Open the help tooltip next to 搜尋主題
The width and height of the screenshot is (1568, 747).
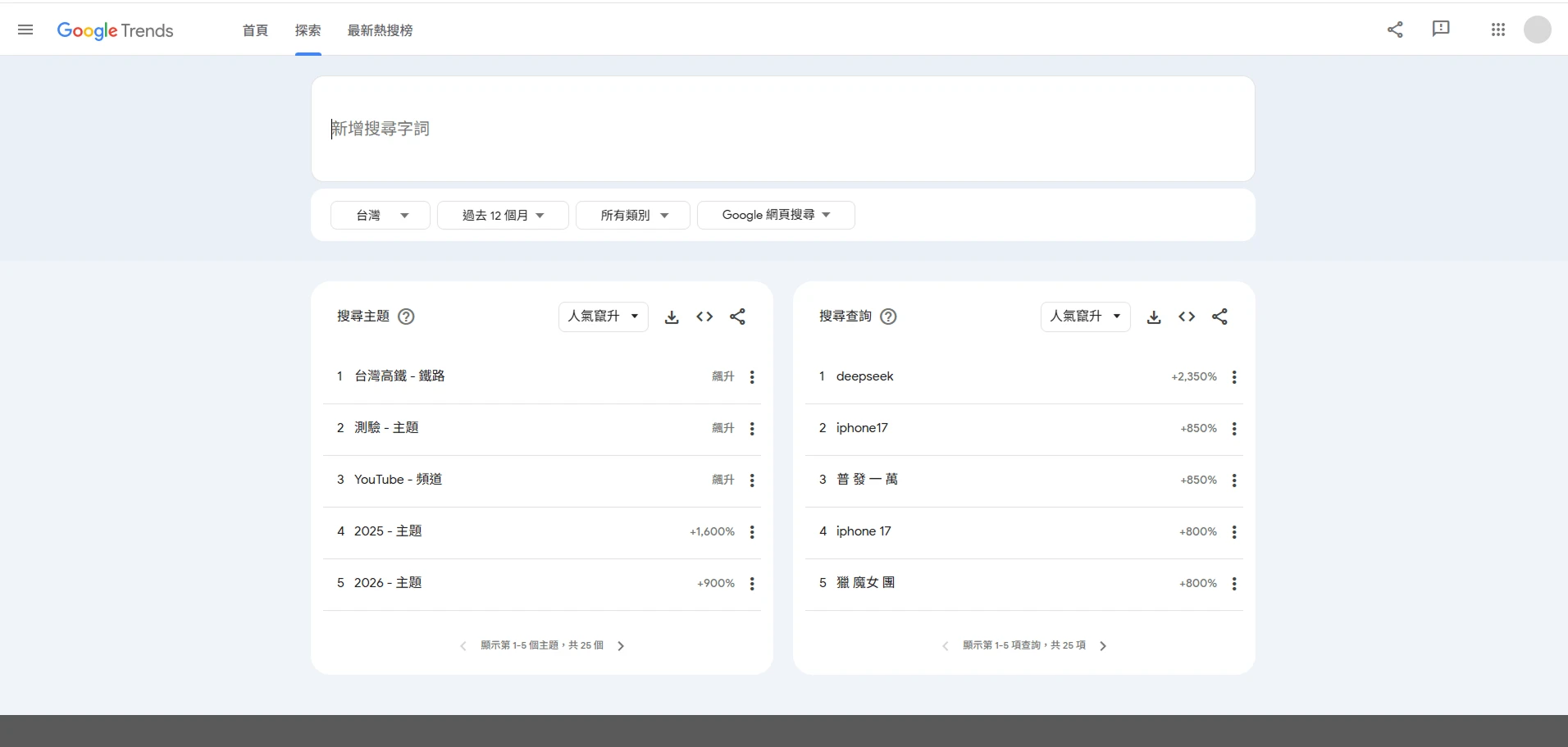pos(405,317)
